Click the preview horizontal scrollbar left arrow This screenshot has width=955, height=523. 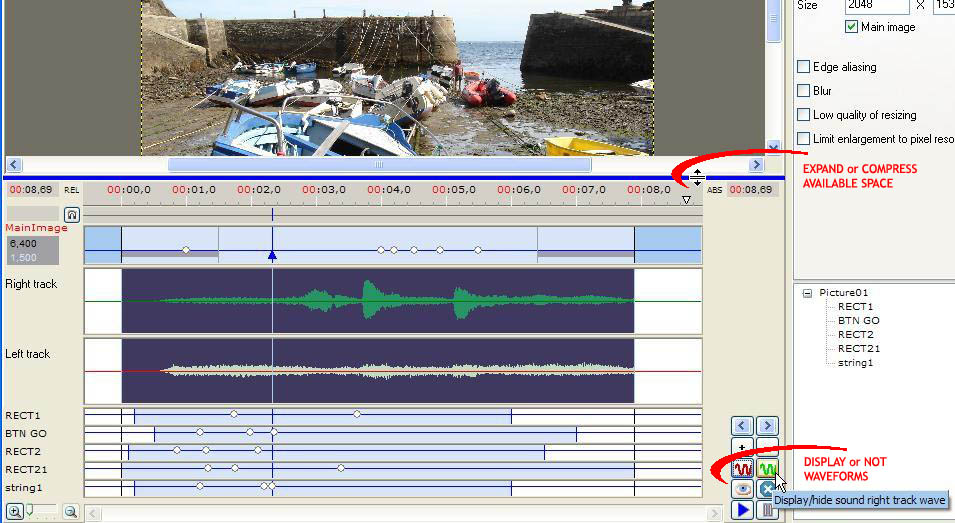click(x=14, y=164)
